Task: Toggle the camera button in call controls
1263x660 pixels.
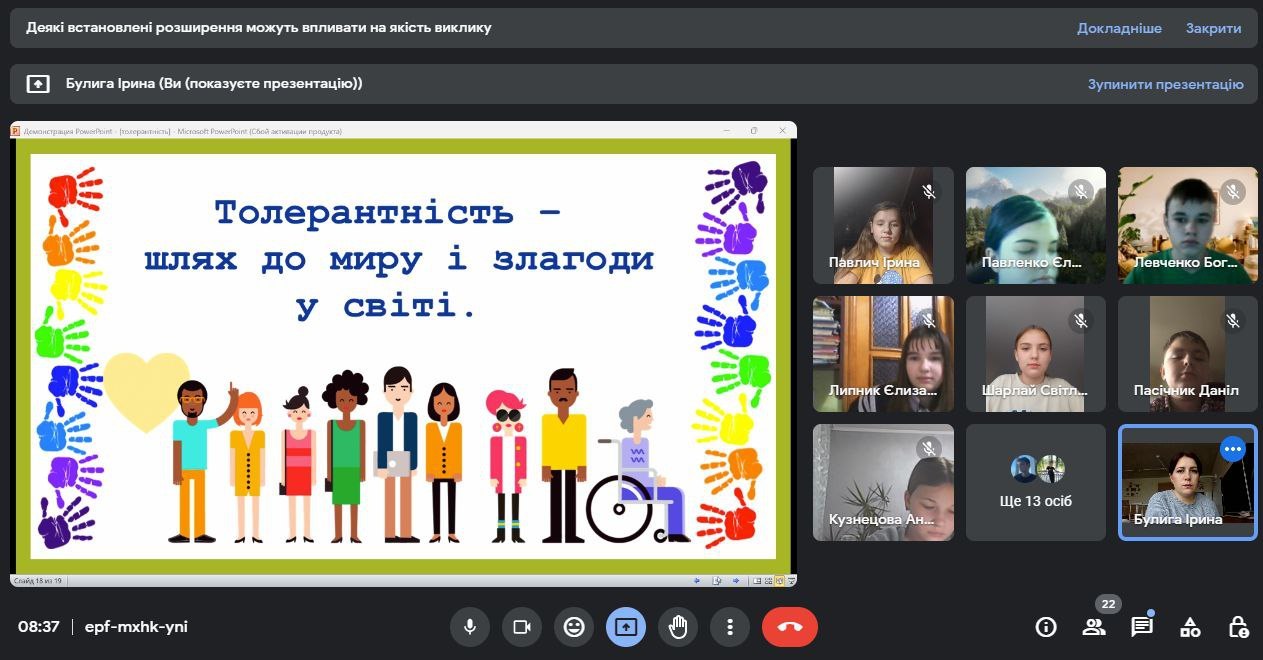Action: (x=521, y=627)
